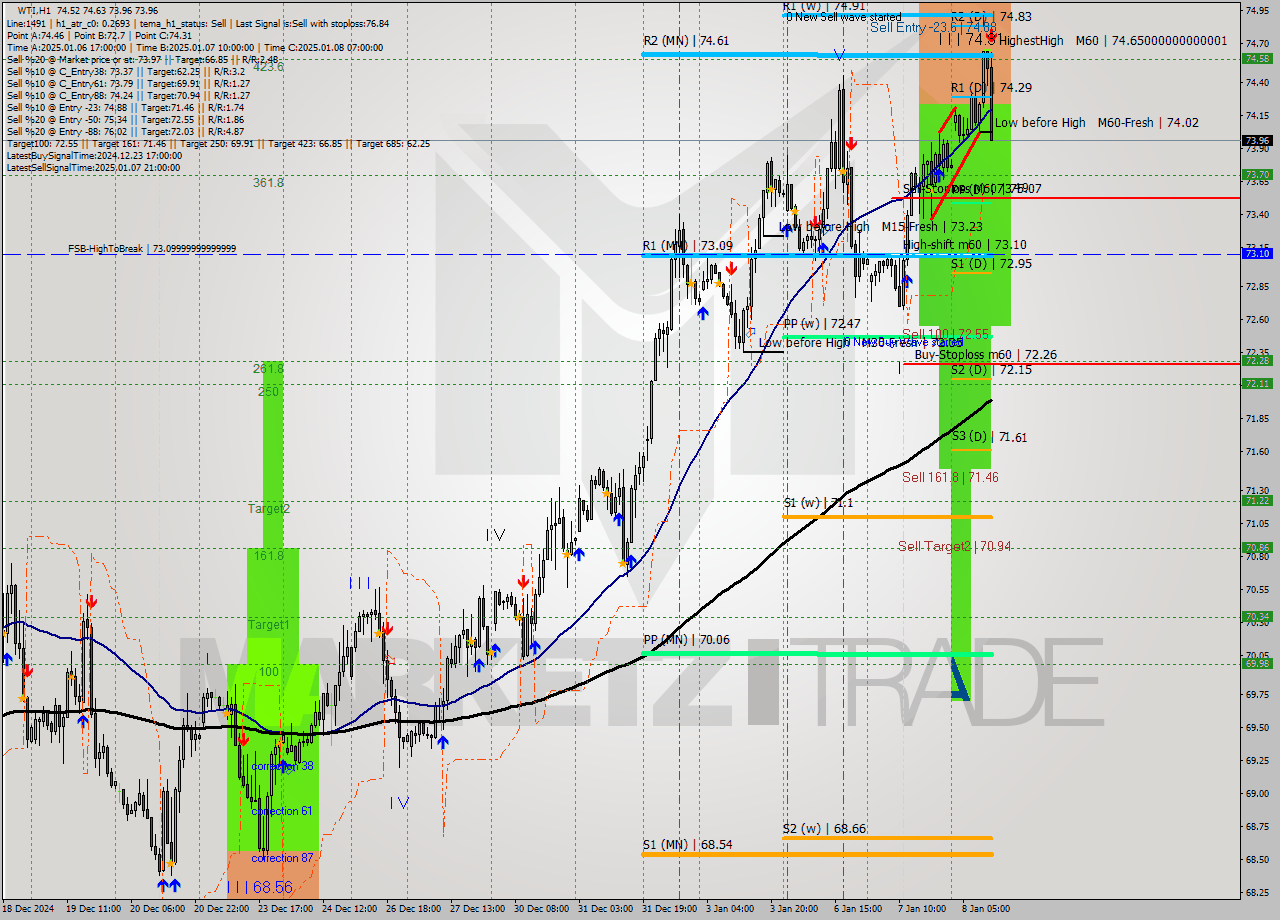Click the 'Target2' fibonacci label
This screenshot has width=1280, height=920.
point(268,509)
